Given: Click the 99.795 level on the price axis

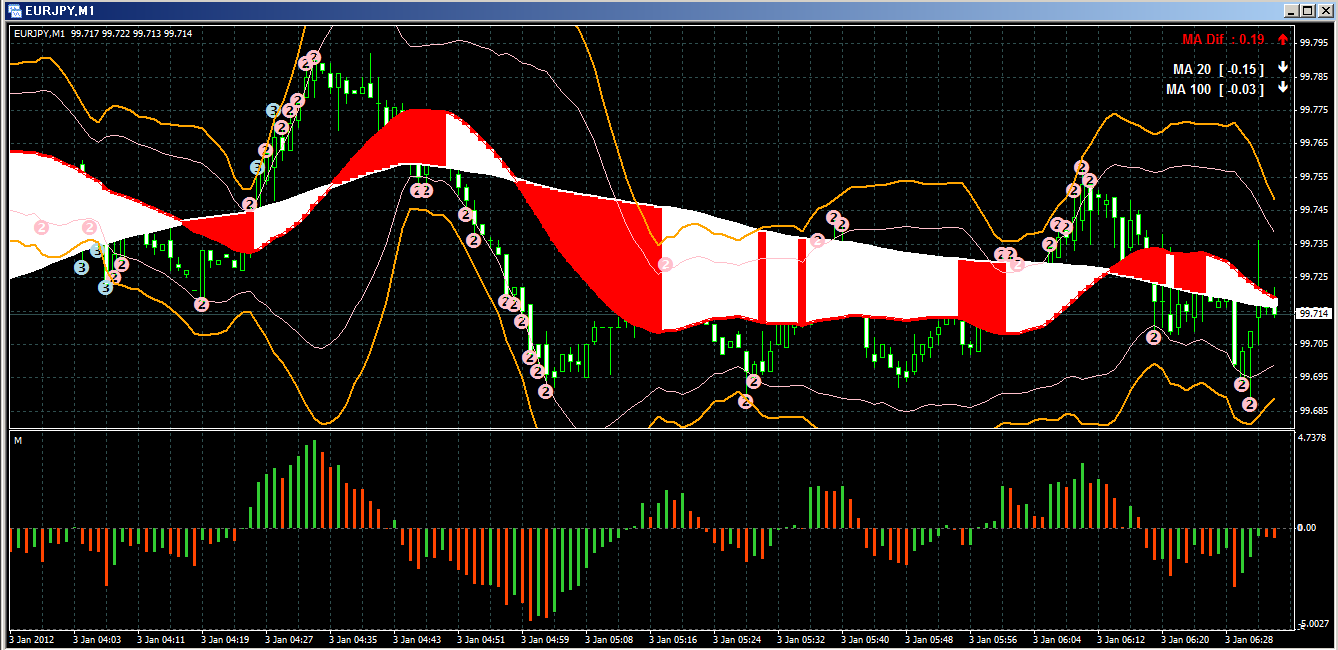Looking at the screenshot, I should pyautogui.click(x=1312, y=42).
